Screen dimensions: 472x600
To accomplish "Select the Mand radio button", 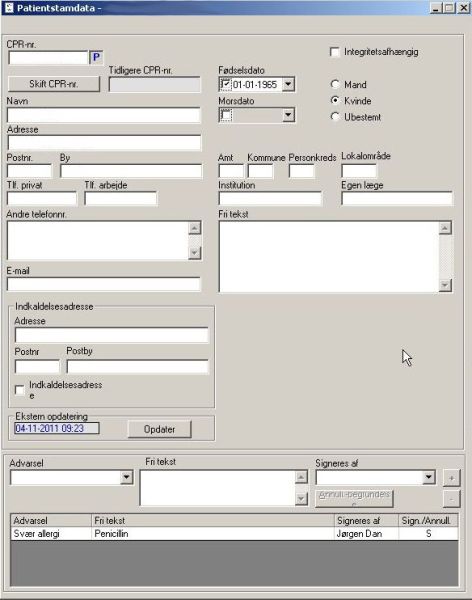I will [x=335, y=84].
